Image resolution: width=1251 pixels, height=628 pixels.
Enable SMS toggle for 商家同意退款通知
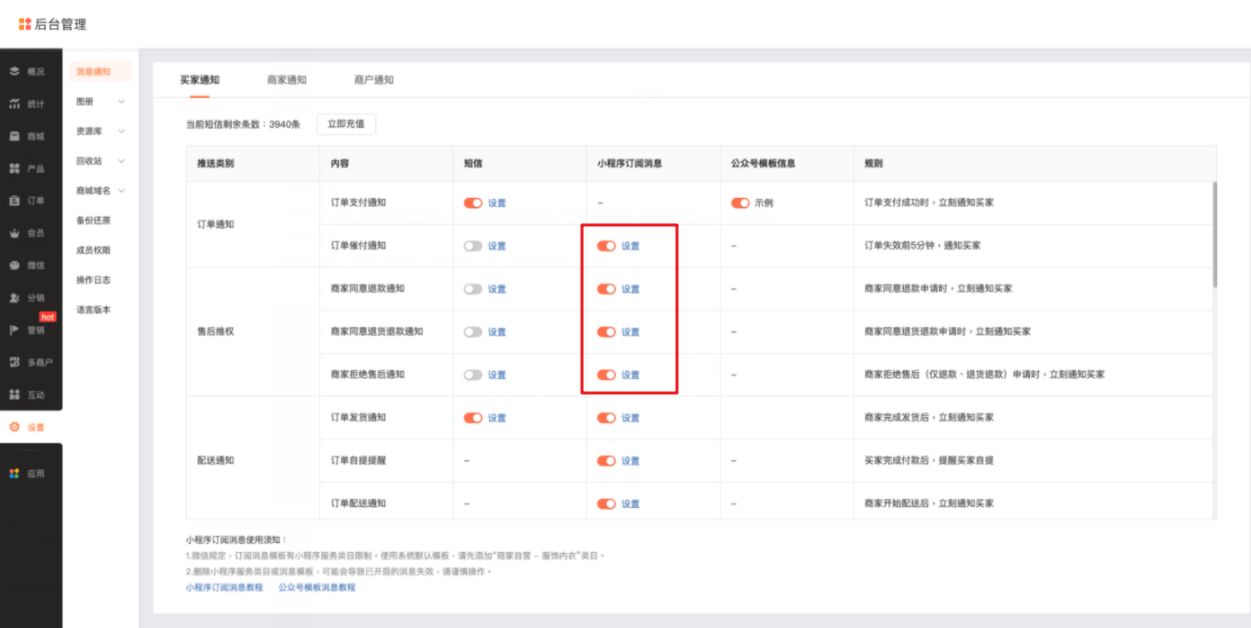pyautogui.click(x=473, y=289)
